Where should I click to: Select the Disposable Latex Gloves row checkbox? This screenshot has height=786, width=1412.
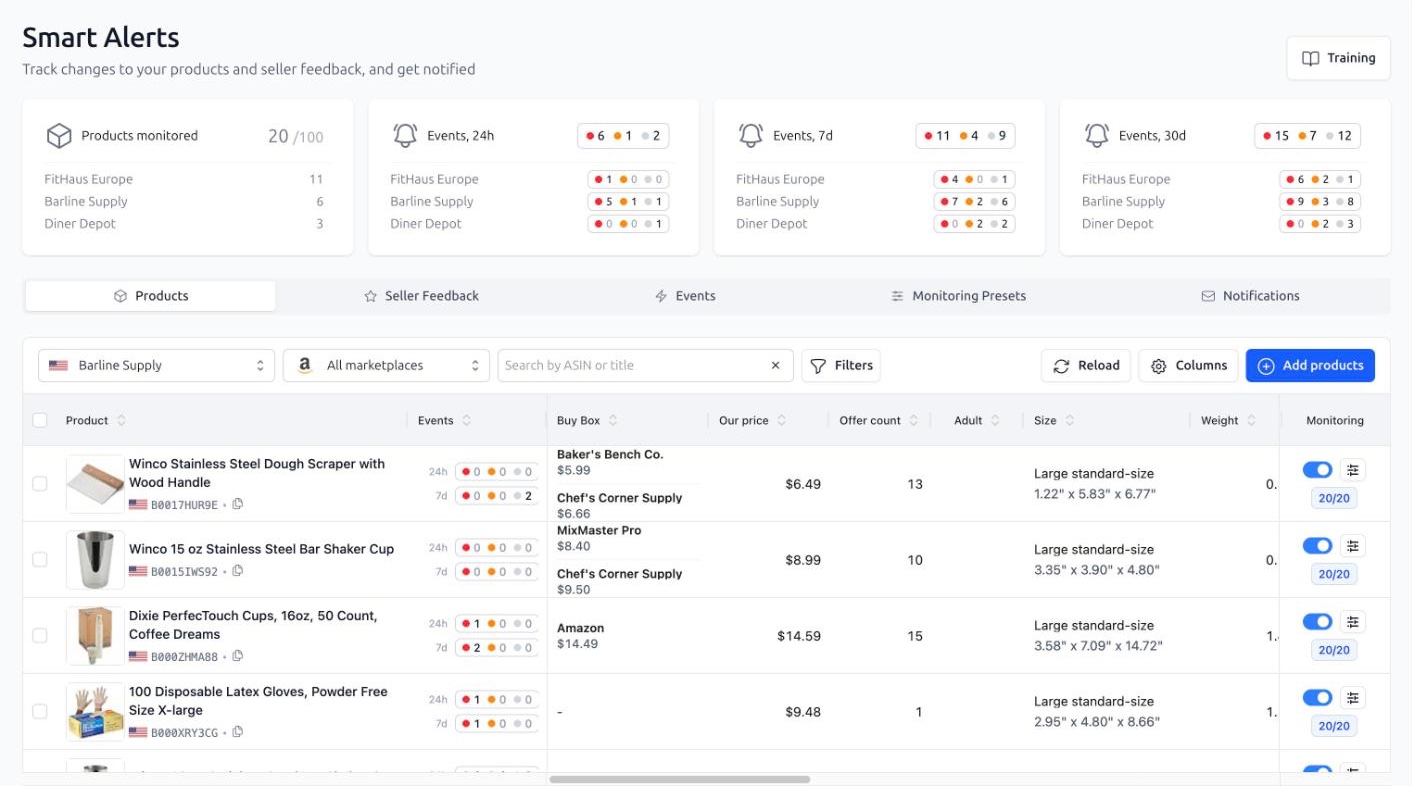40,712
